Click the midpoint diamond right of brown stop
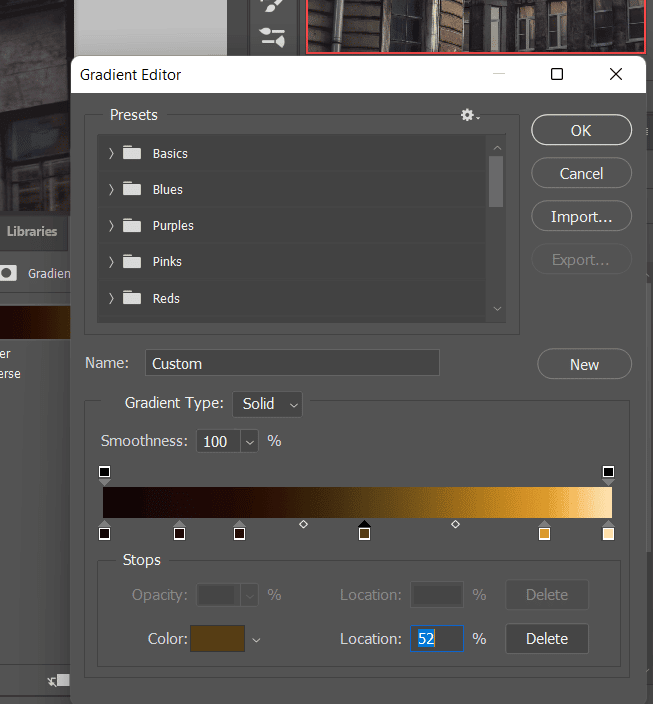This screenshot has width=653, height=704. pyautogui.click(x=455, y=524)
